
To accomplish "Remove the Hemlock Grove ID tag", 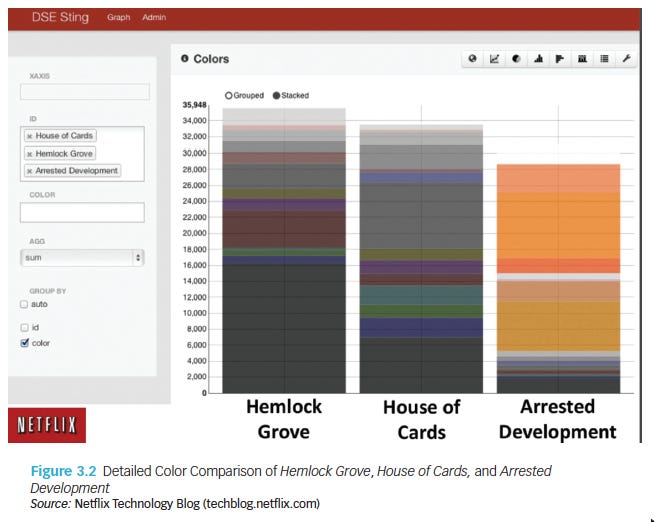I will point(29,154).
